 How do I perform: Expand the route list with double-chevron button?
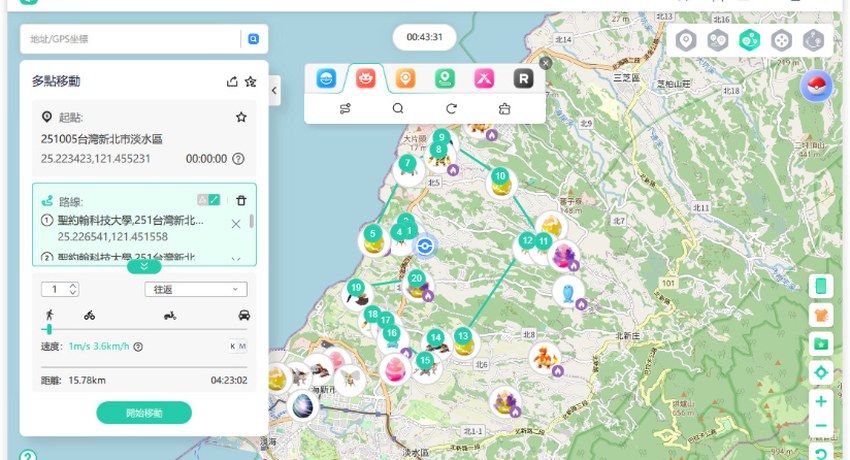point(144,266)
